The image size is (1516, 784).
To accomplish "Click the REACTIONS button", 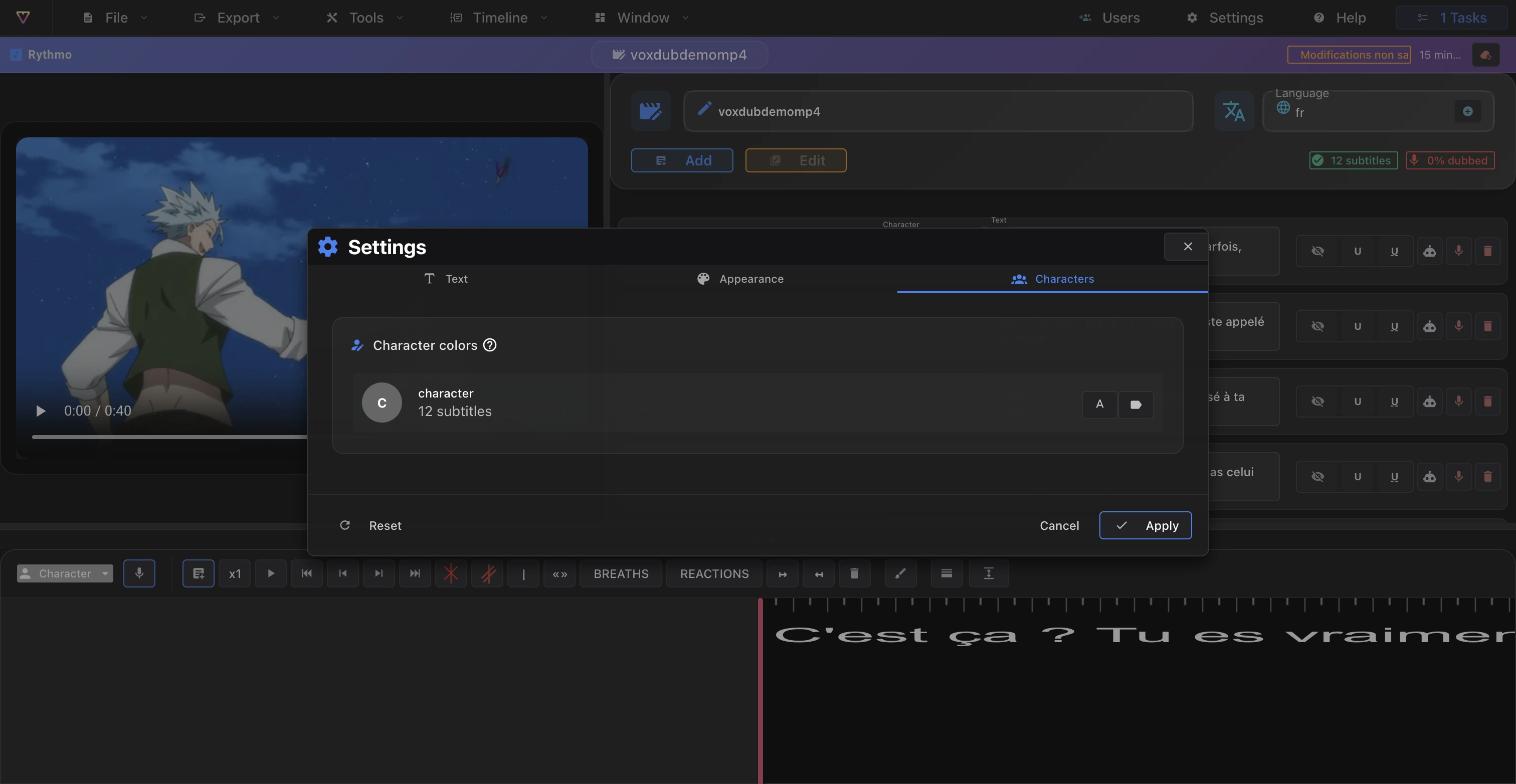I will 714,573.
